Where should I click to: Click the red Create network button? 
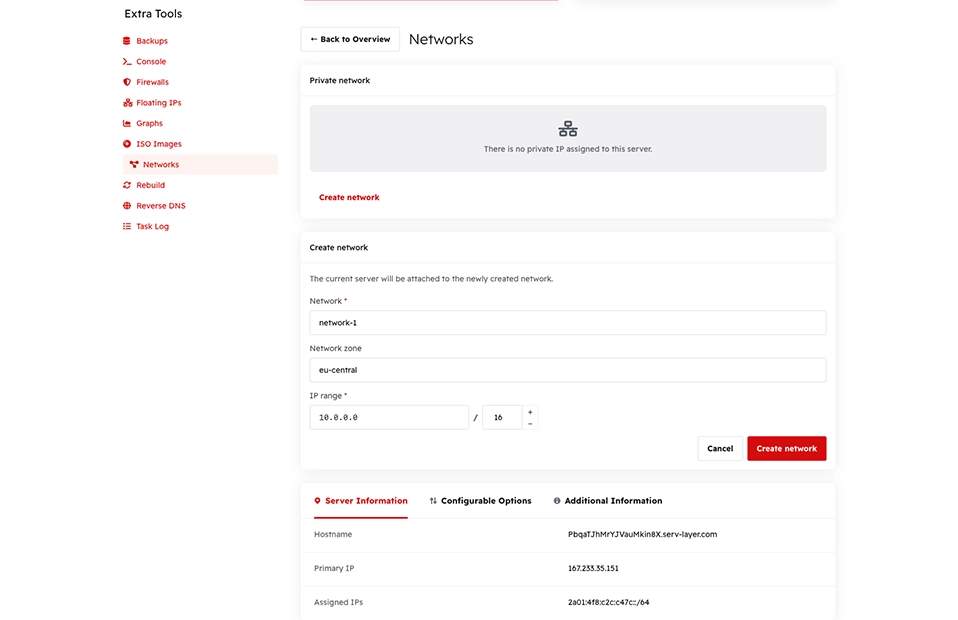[x=786, y=448]
